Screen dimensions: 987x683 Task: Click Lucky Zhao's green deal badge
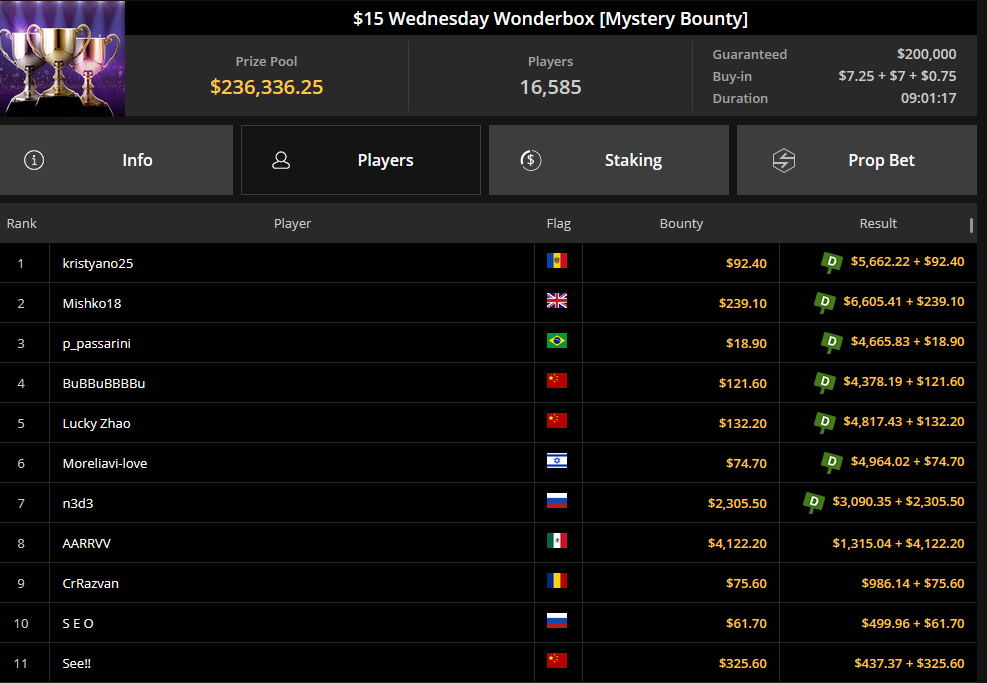pos(825,422)
